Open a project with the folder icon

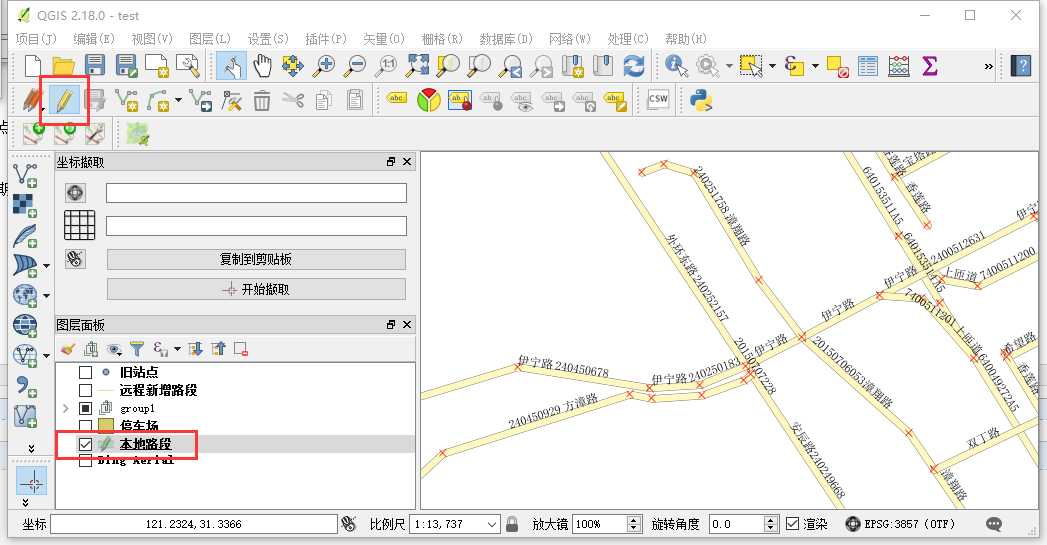point(63,66)
